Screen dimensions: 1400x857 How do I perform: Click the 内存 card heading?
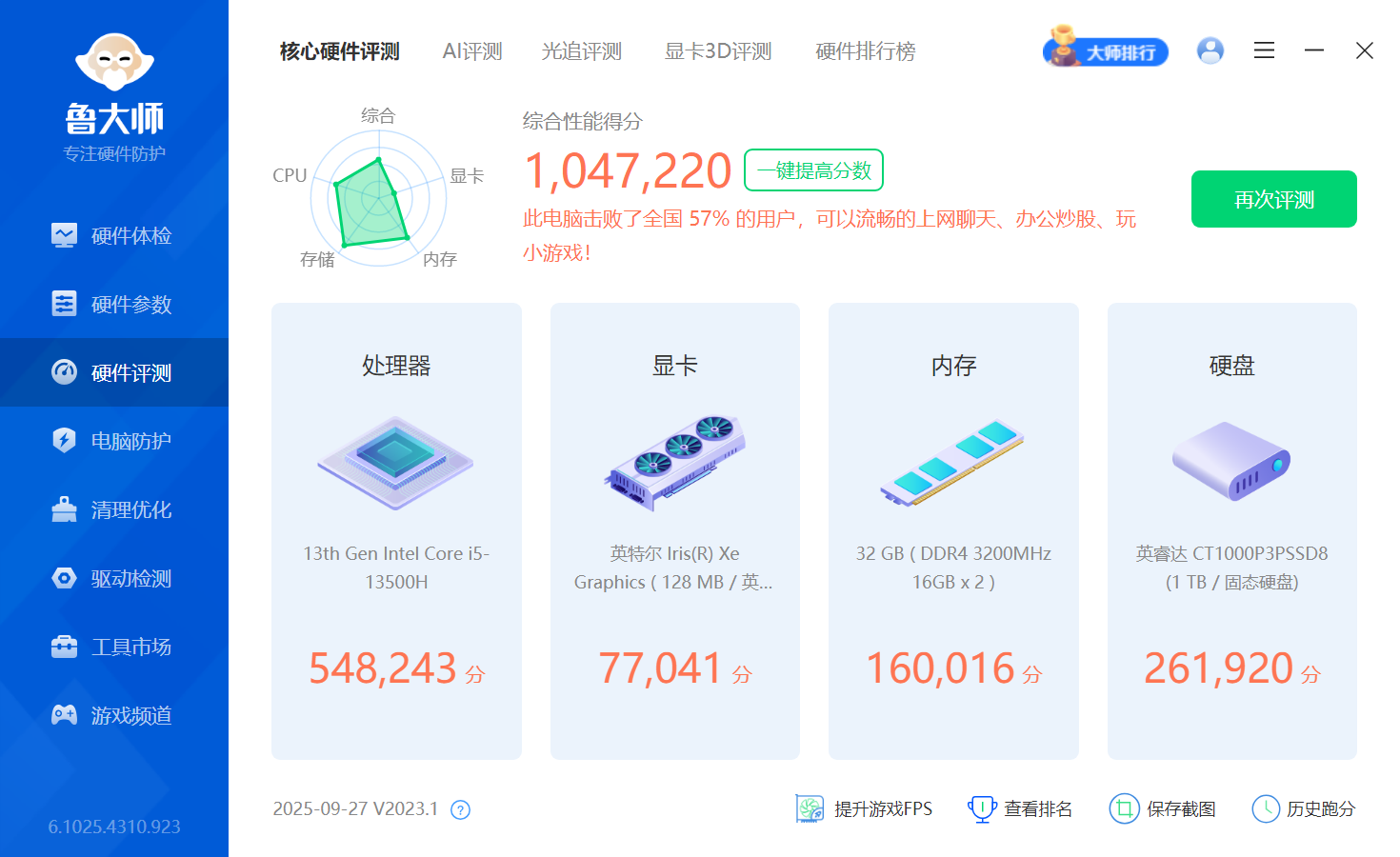953,366
